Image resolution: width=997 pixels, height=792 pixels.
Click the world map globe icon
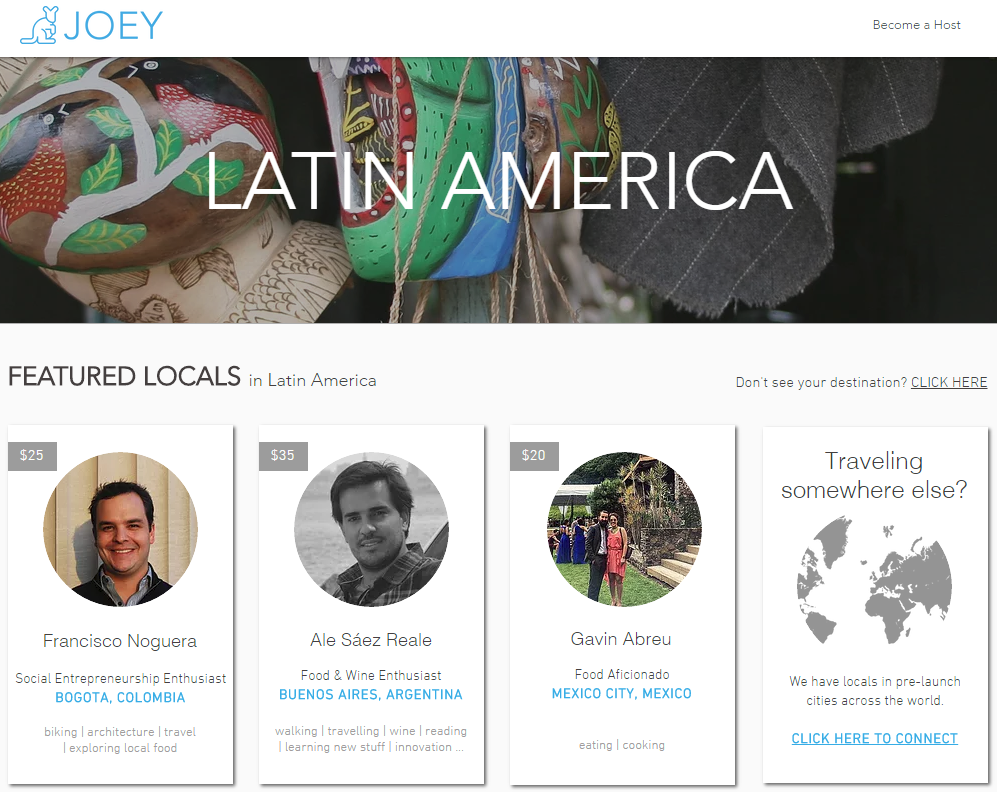[873, 580]
